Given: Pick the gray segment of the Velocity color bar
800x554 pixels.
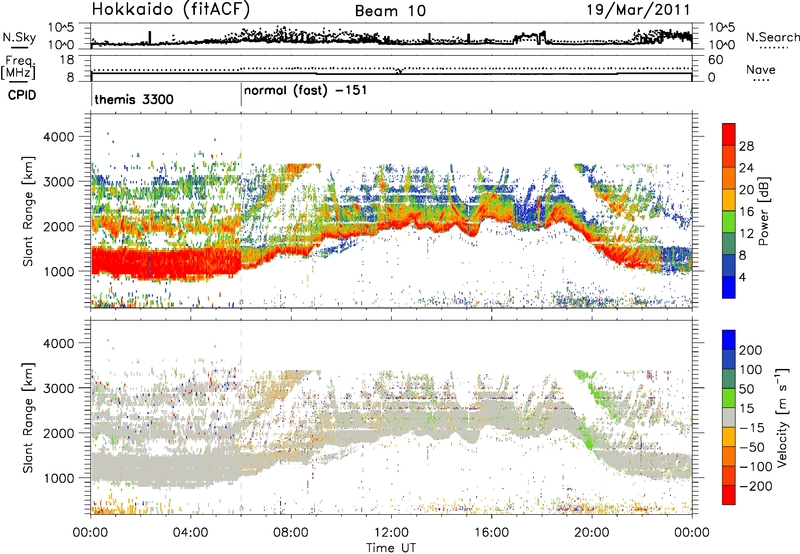Looking at the screenshot, I should coord(729,417).
